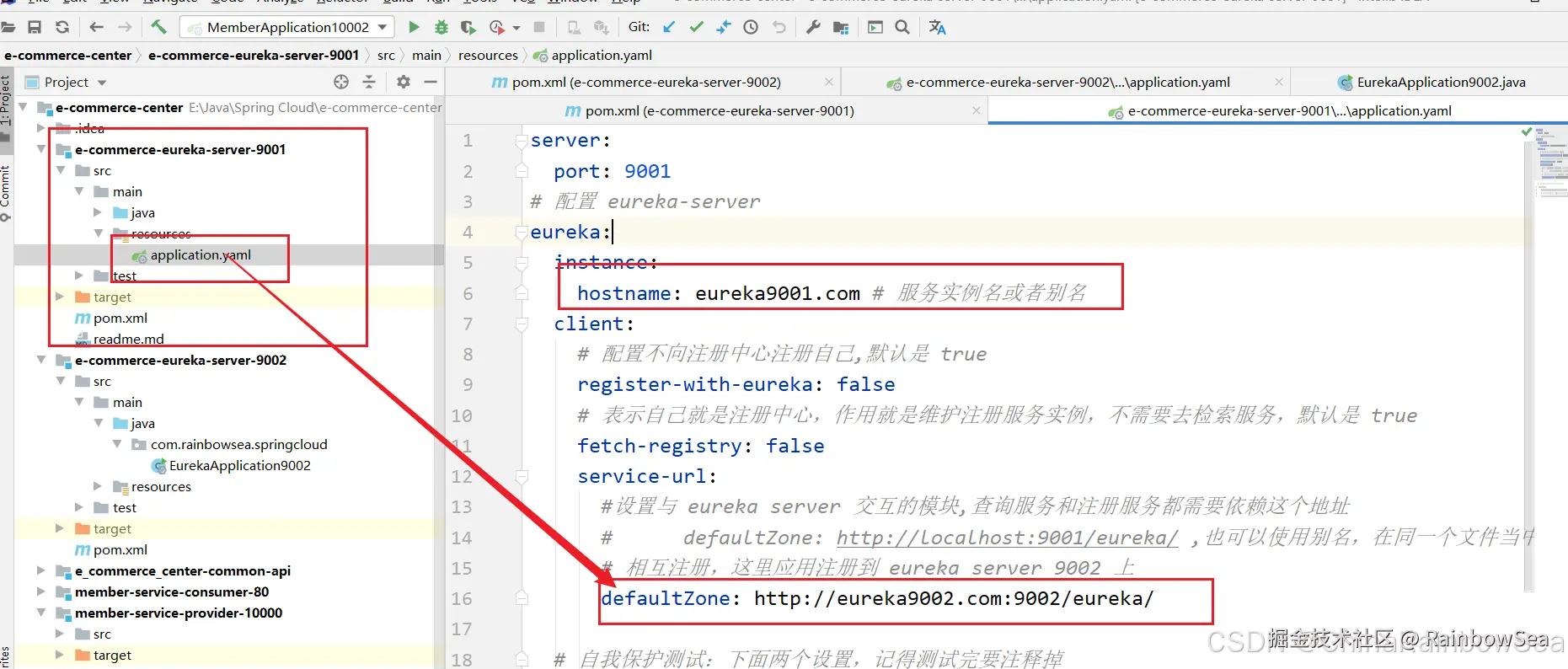Image resolution: width=1568 pixels, height=669 pixels.
Task: Select pom.xml under eureka-server-9001
Action: point(120,318)
